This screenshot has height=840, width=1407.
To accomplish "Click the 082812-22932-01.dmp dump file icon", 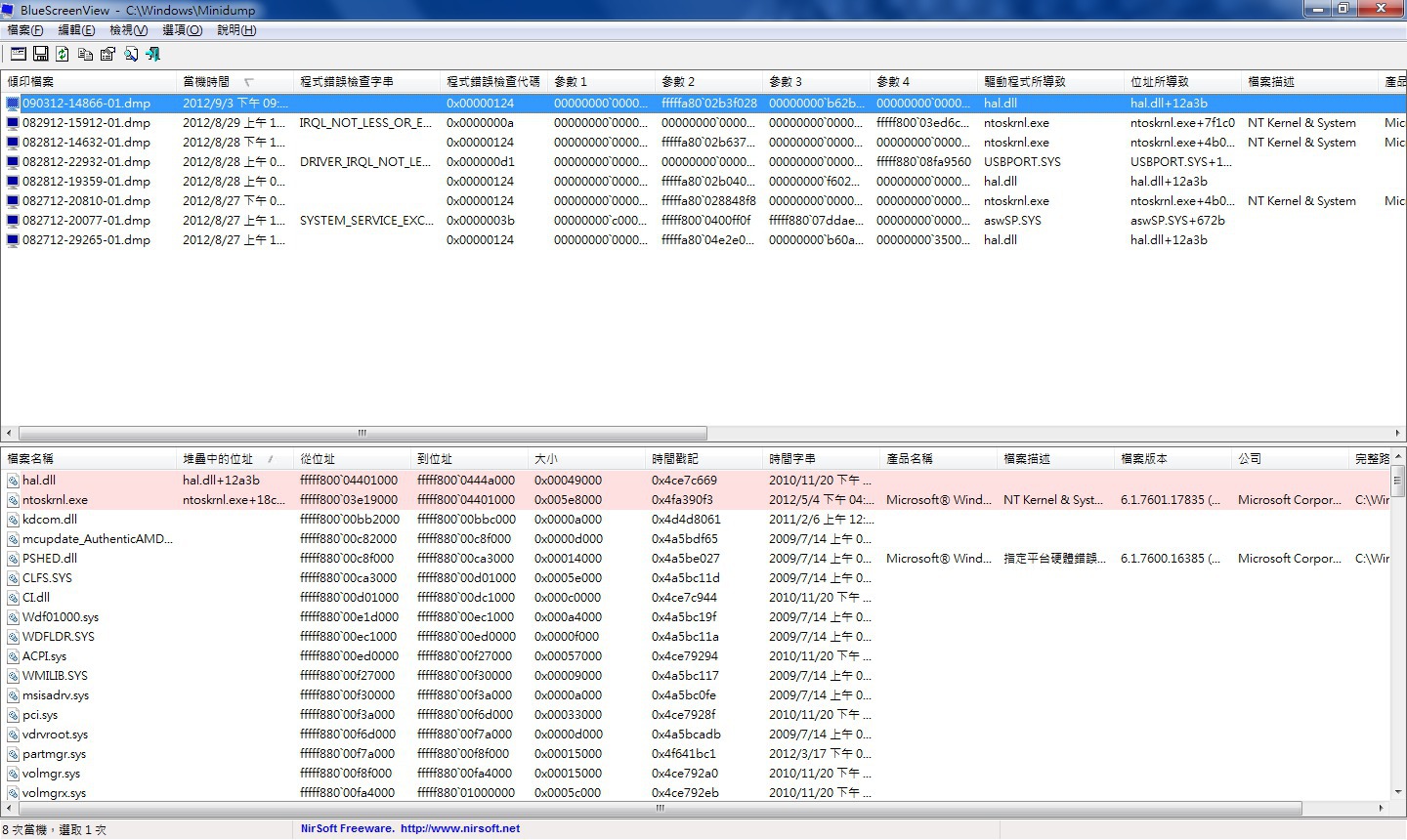I will pyautogui.click(x=13, y=162).
